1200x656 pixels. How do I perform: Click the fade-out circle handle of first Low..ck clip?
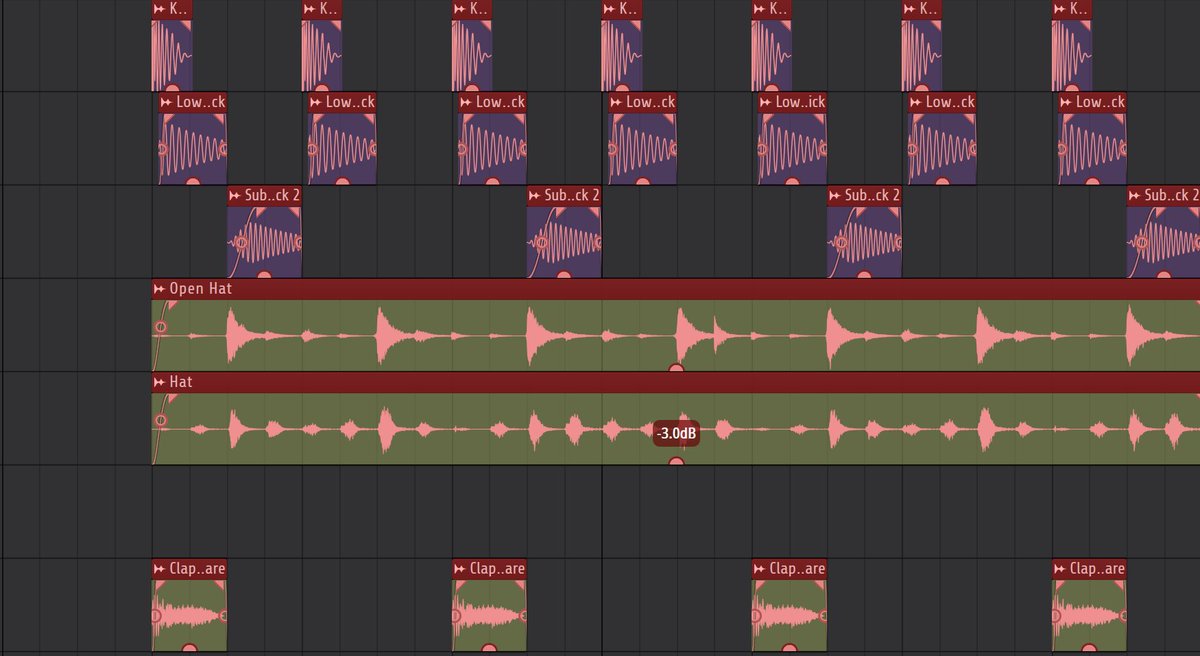223,149
